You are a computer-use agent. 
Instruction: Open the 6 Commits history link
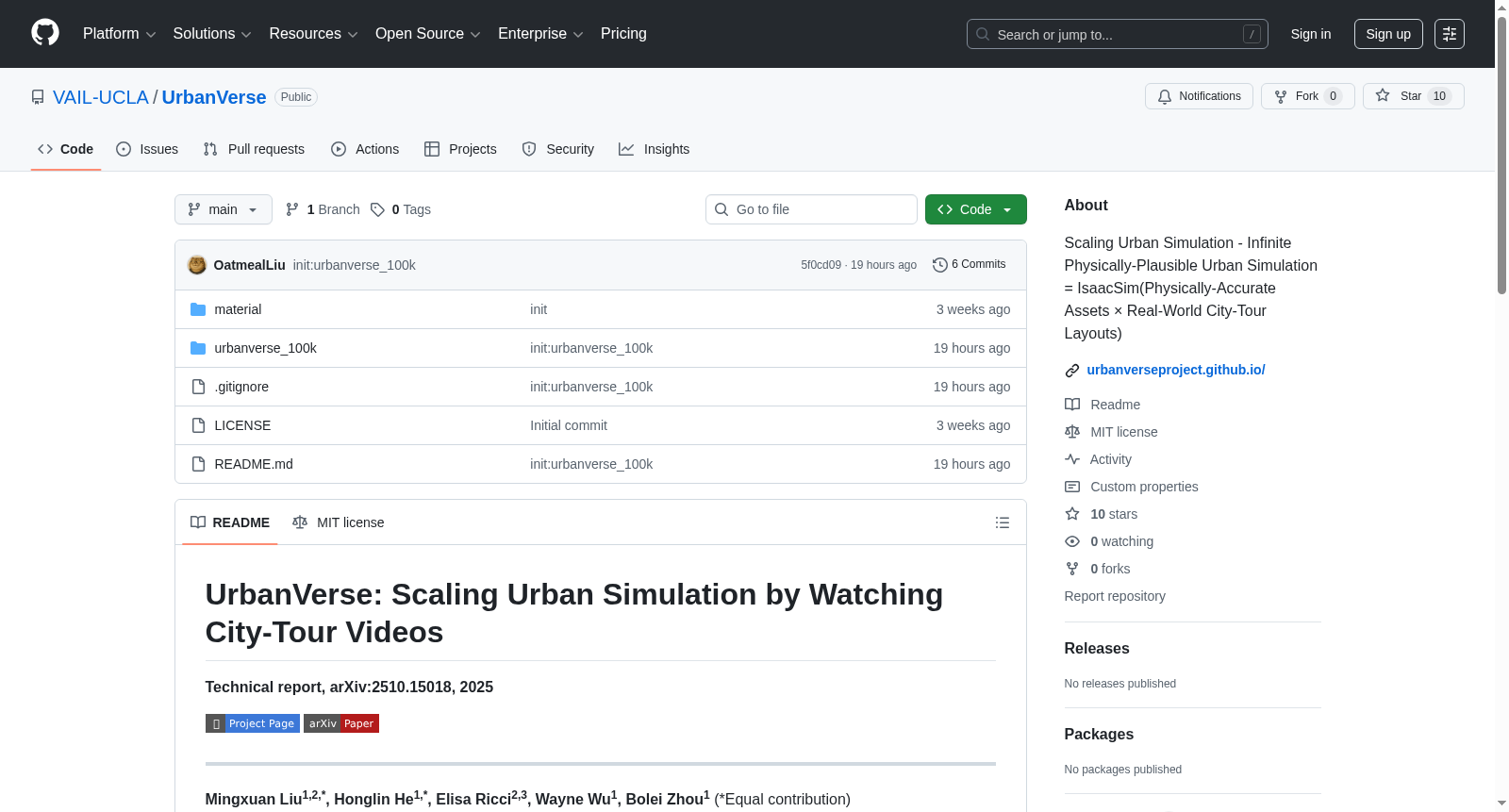[970, 264]
